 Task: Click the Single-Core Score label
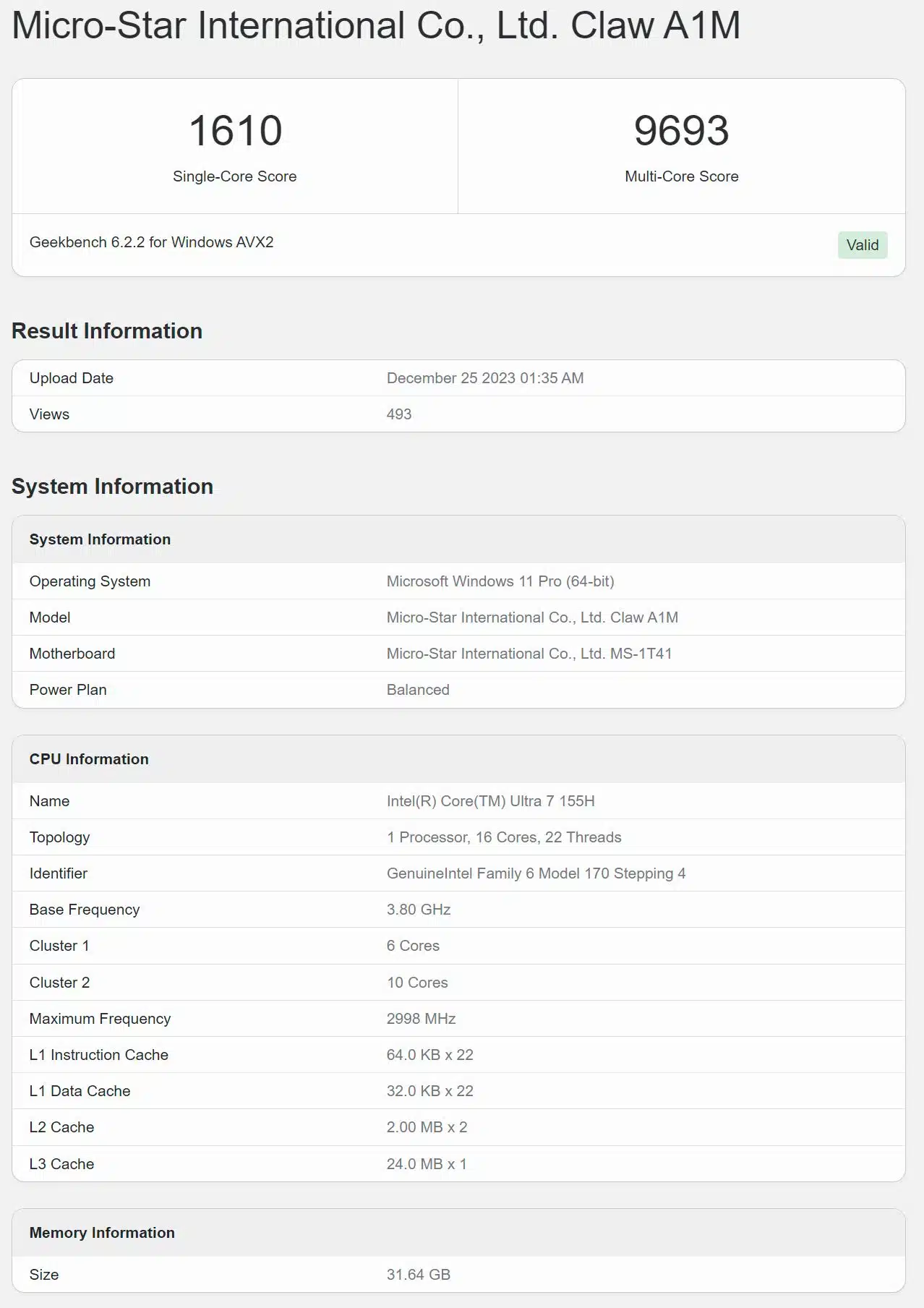pos(235,176)
